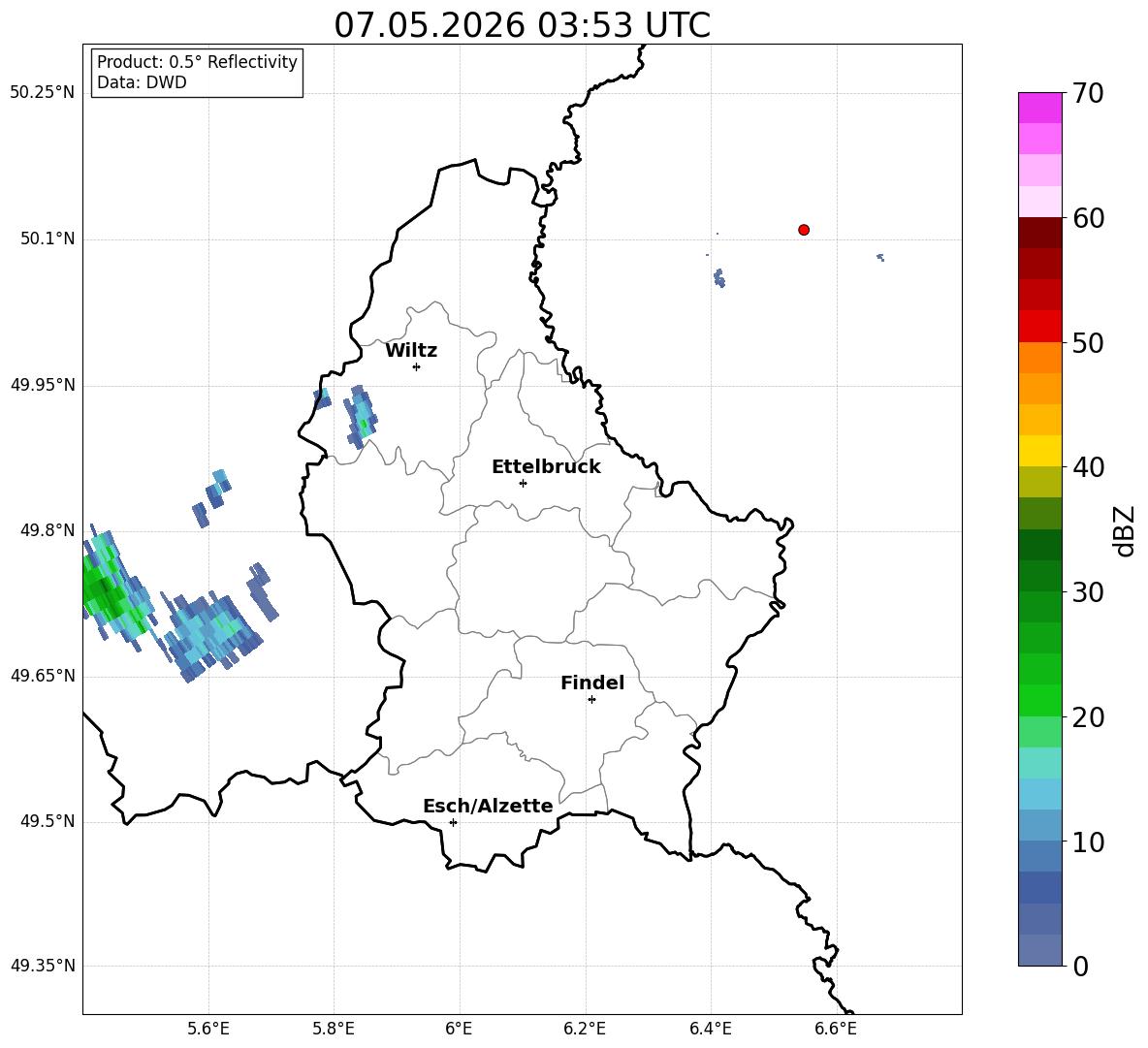This screenshot has width=1148, height=1048.
Task: Click the dark red color band below 60 dBZ
Action: tap(1039, 232)
